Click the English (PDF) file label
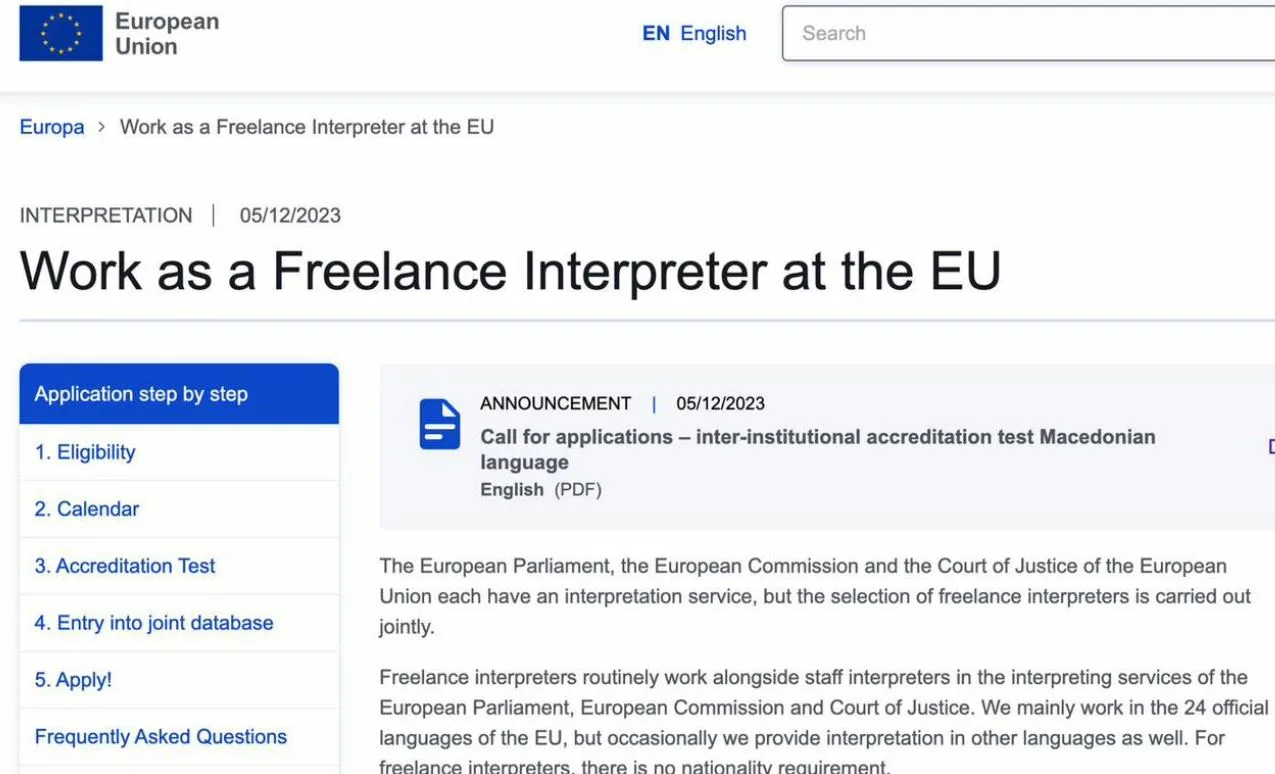 click(541, 490)
